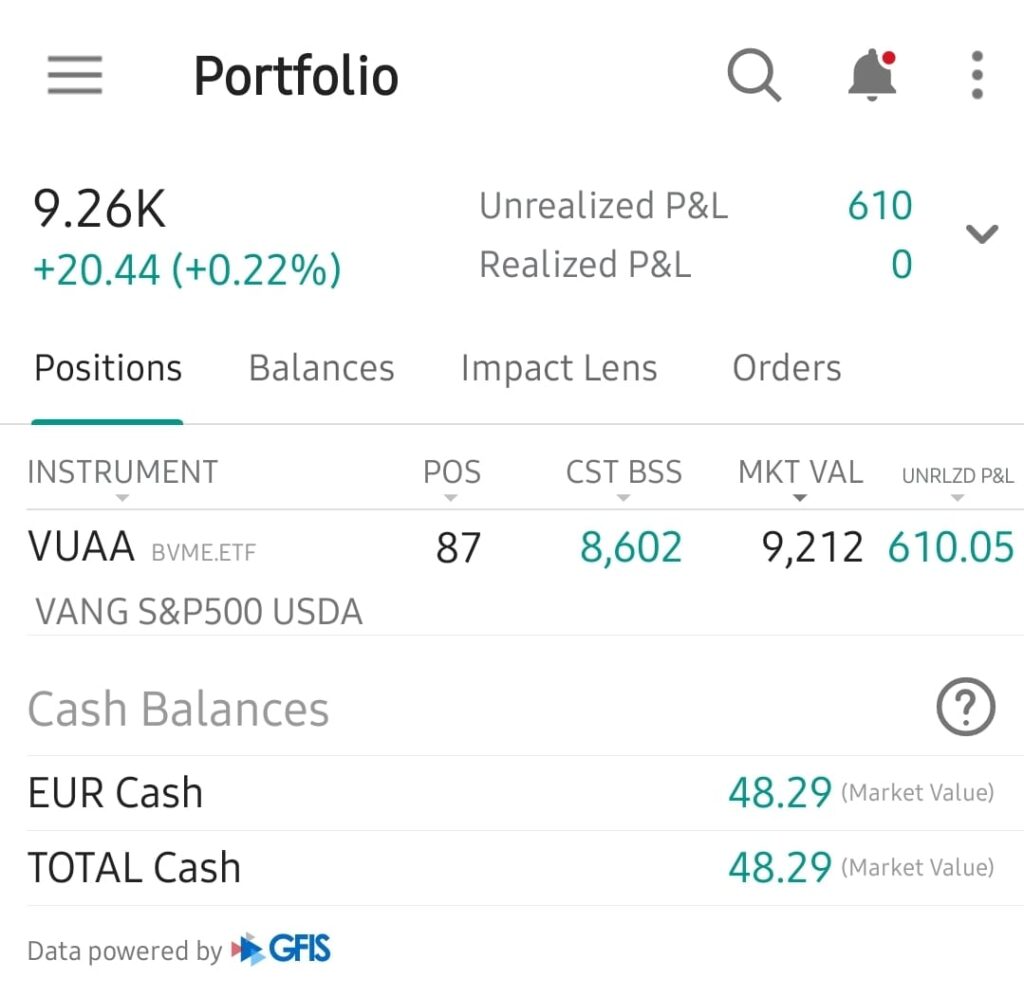This screenshot has width=1024, height=997.
Task: Sort by MKT VAL column header
Action: tap(800, 473)
